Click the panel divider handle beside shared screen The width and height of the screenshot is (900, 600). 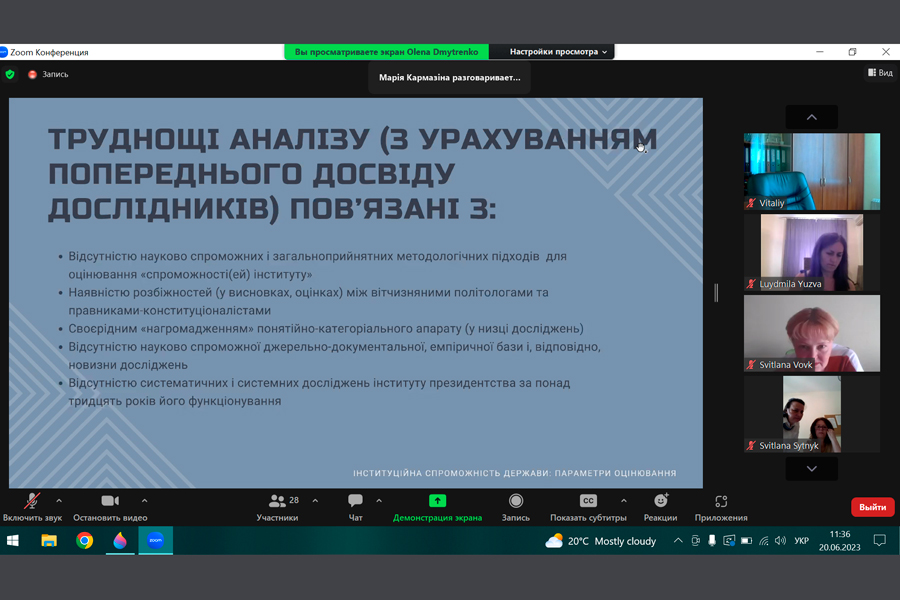pos(716,293)
